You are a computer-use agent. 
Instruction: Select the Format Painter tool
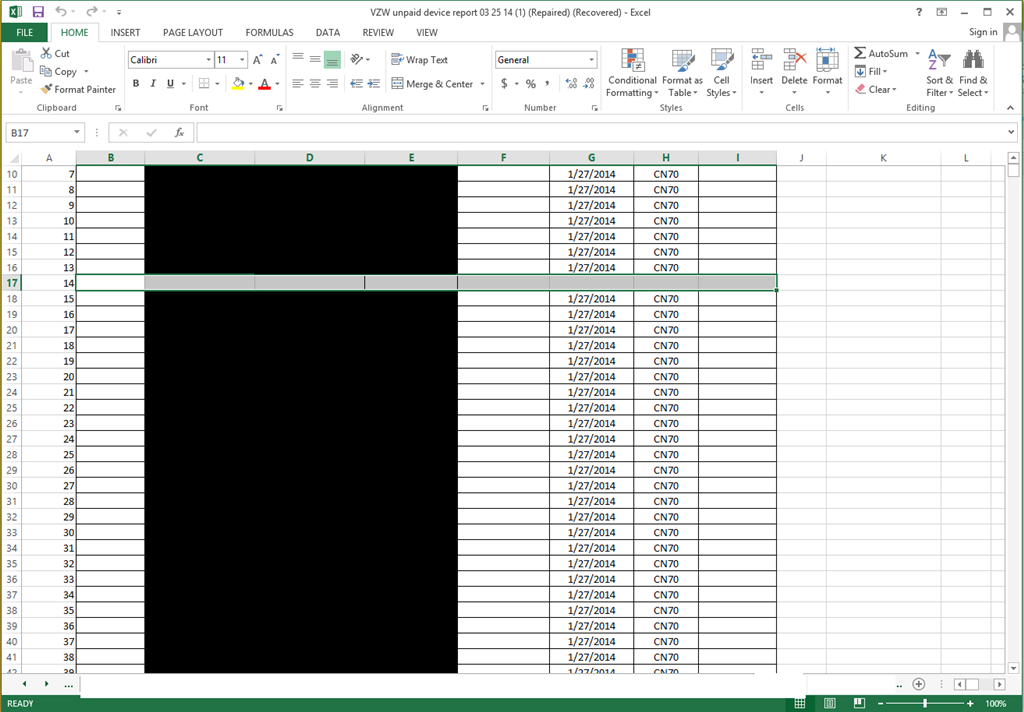pos(78,89)
